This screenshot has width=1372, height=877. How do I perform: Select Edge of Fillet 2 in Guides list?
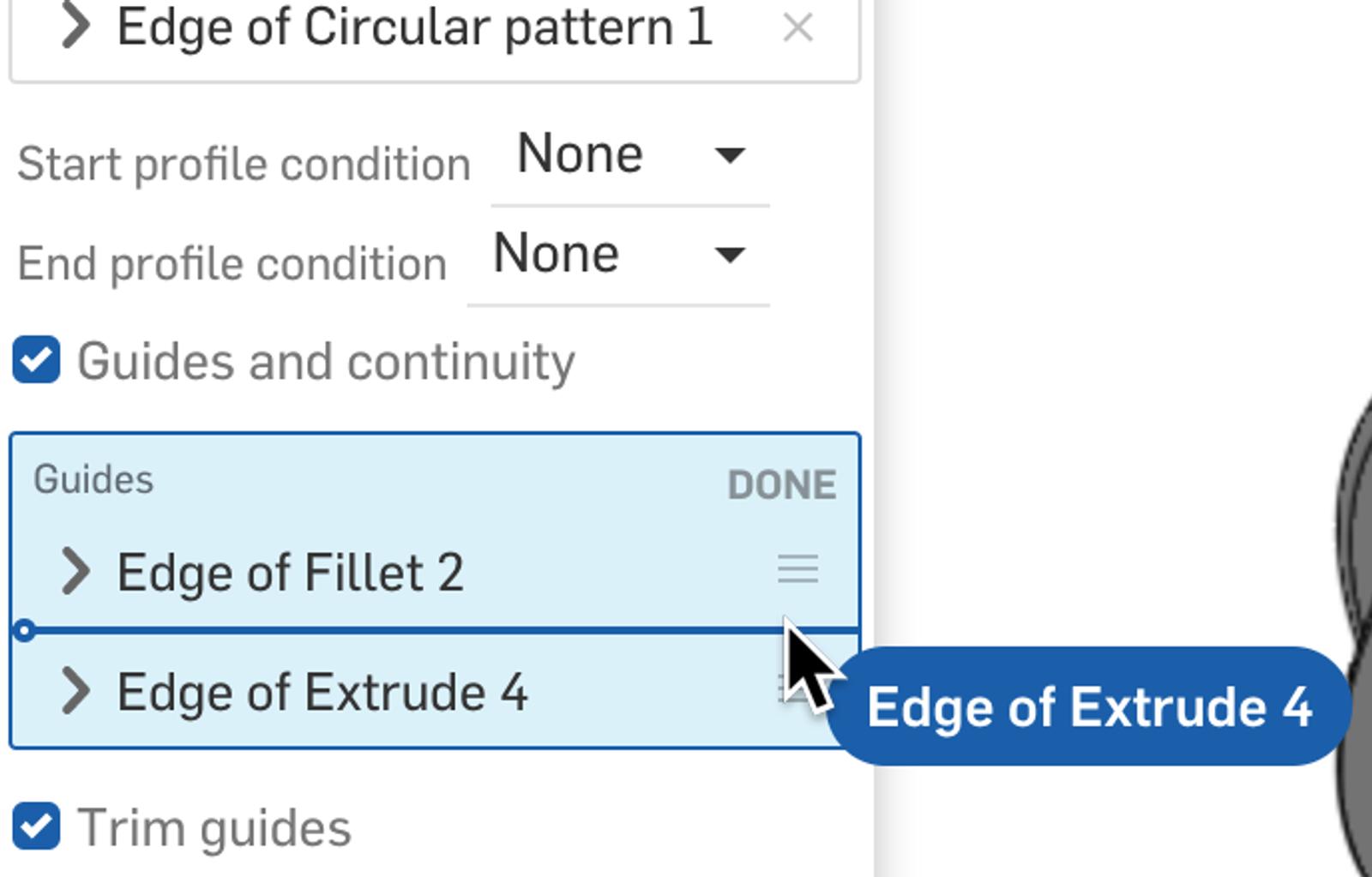(x=290, y=573)
